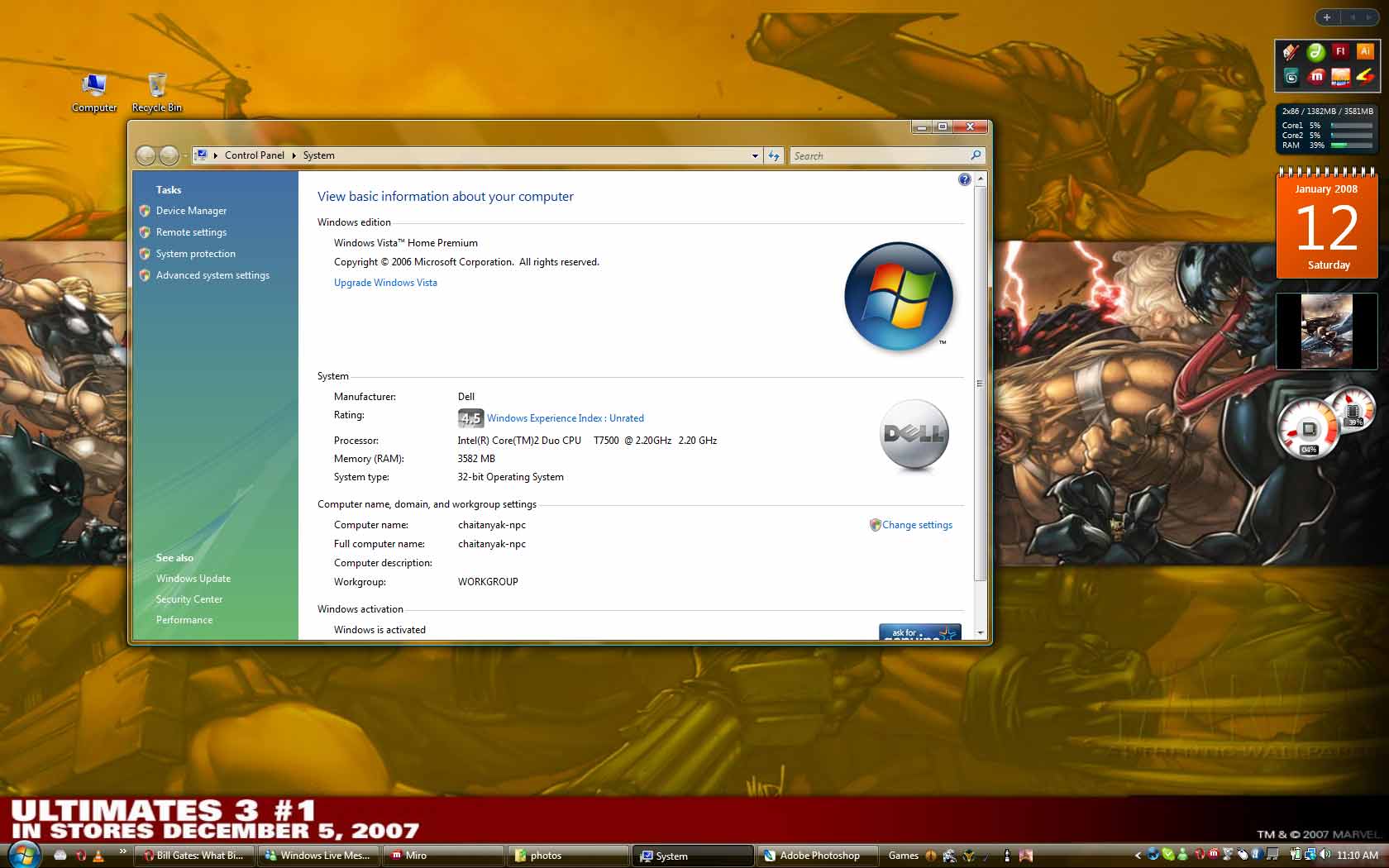Open the Recycle Bin desktop icon
Viewport: 1389px width, 868px height.
tap(156, 92)
